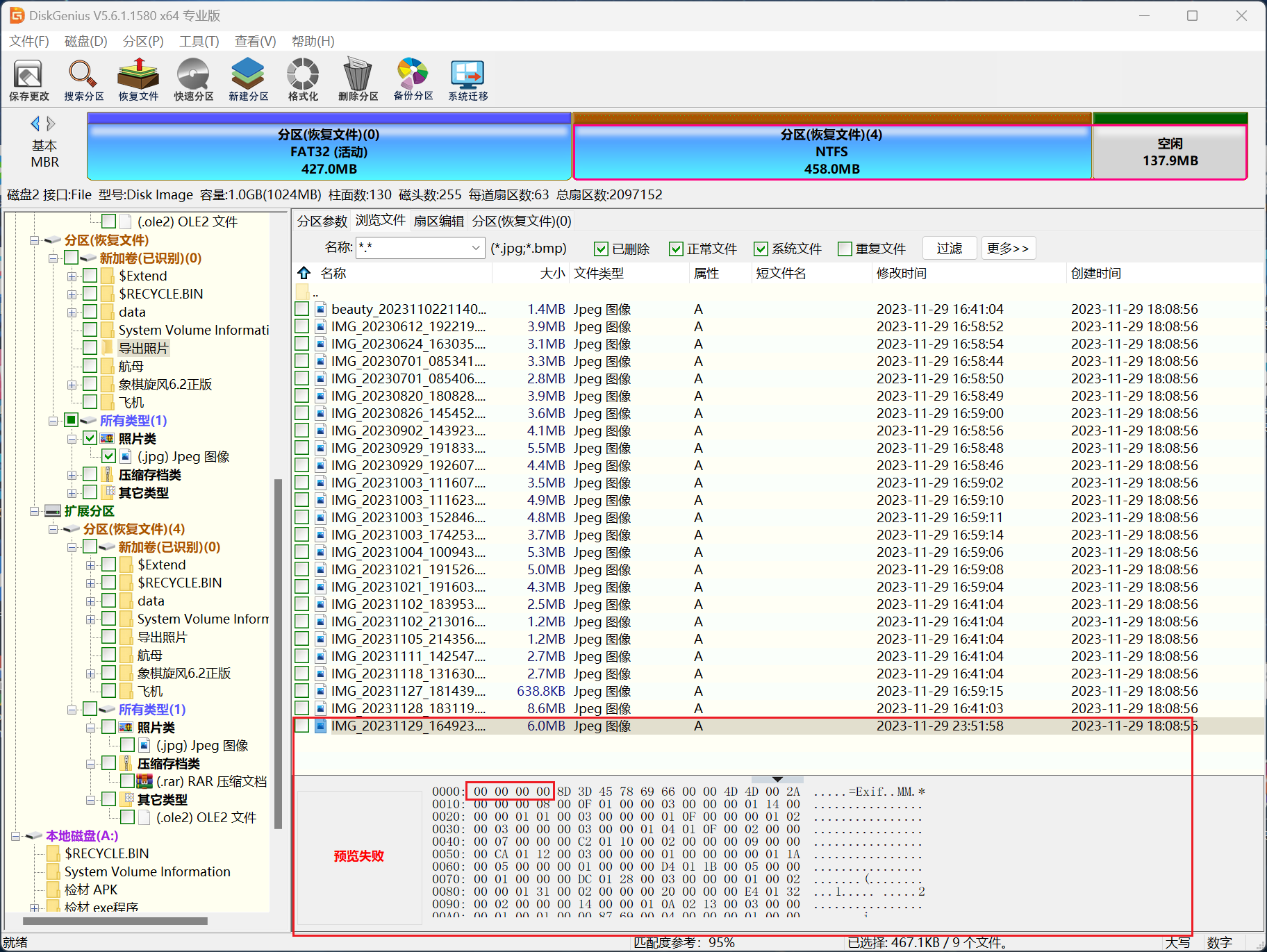The image size is (1267, 952).
Task: Click the up-folder arrow beside 名称 header
Action: click(304, 273)
